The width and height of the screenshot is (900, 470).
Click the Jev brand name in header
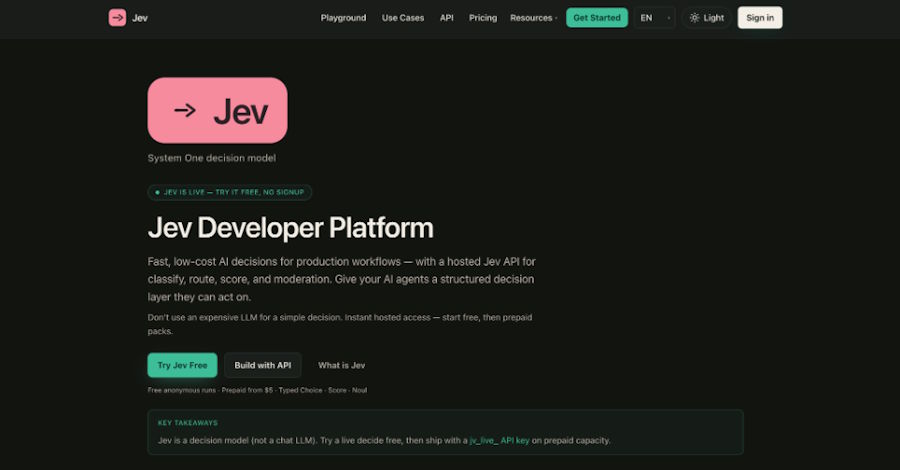pyautogui.click(x=139, y=18)
